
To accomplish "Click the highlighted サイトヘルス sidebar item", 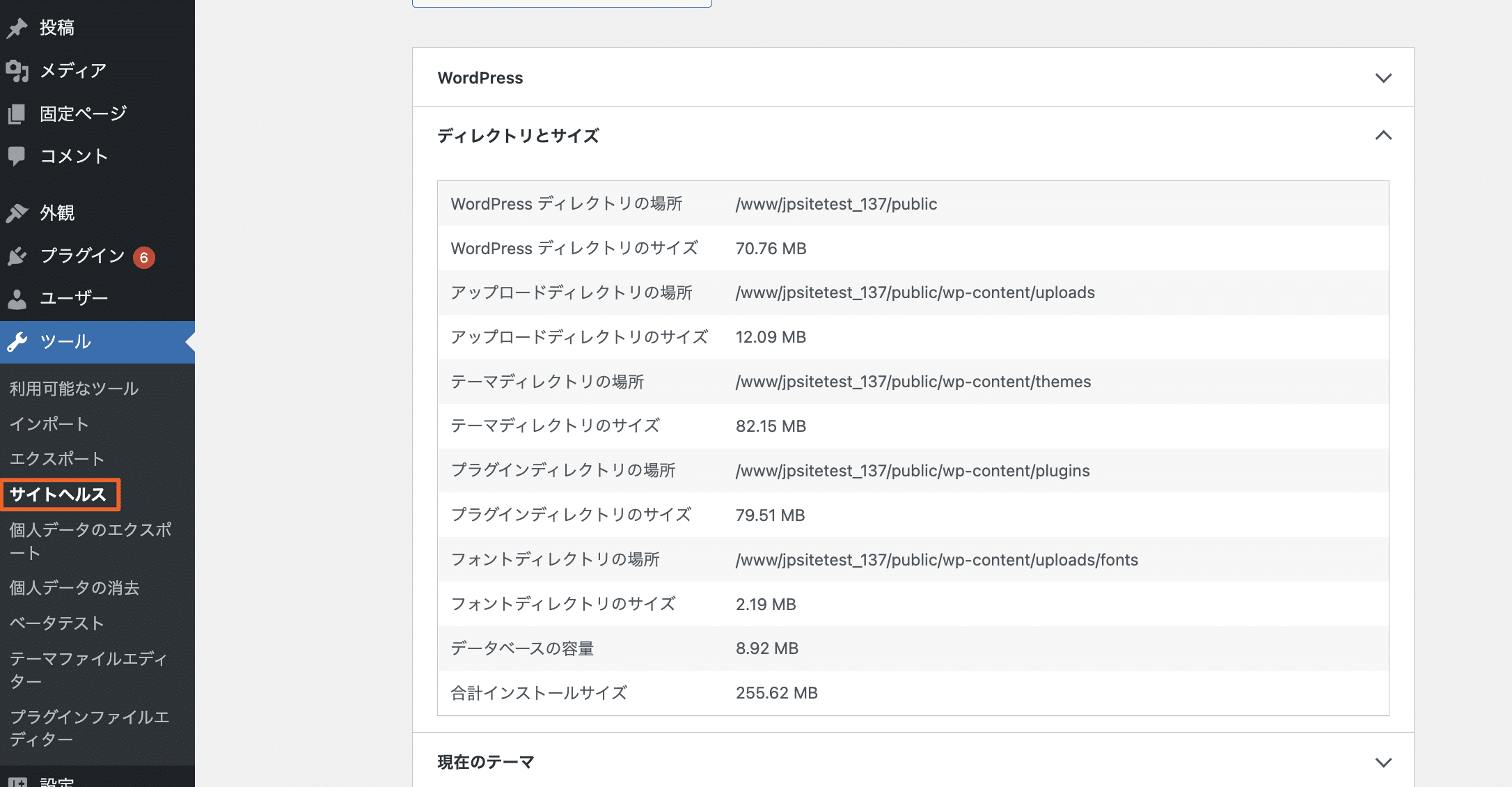I will 61,494.
